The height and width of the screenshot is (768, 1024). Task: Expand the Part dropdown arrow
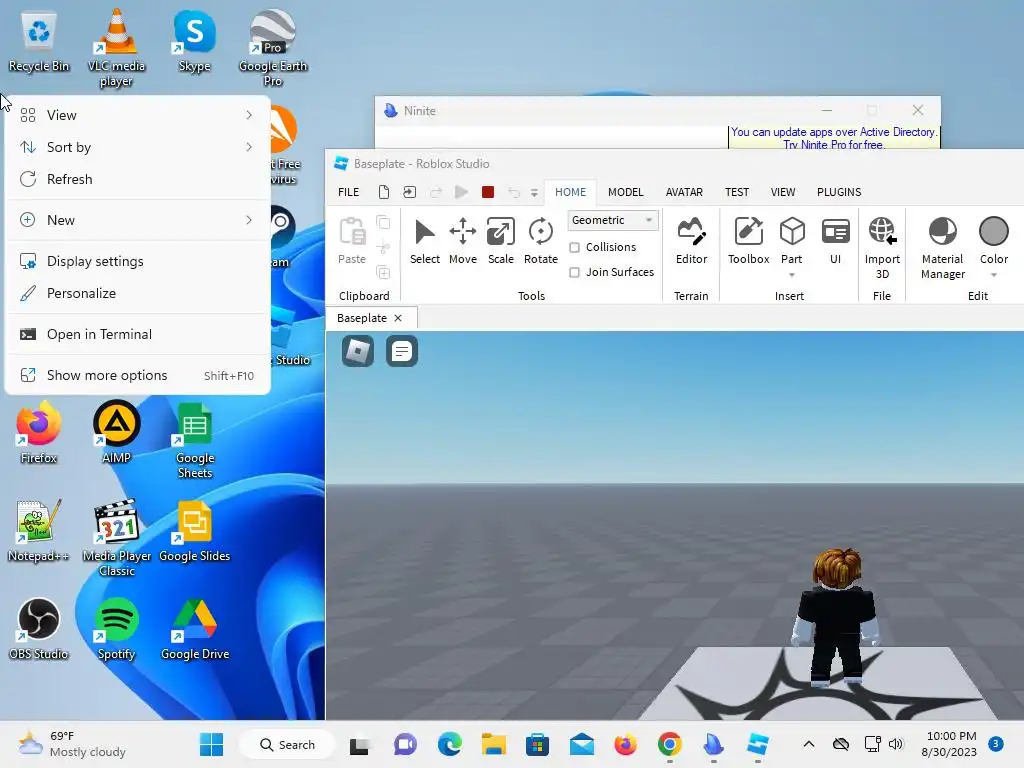[x=792, y=275]
